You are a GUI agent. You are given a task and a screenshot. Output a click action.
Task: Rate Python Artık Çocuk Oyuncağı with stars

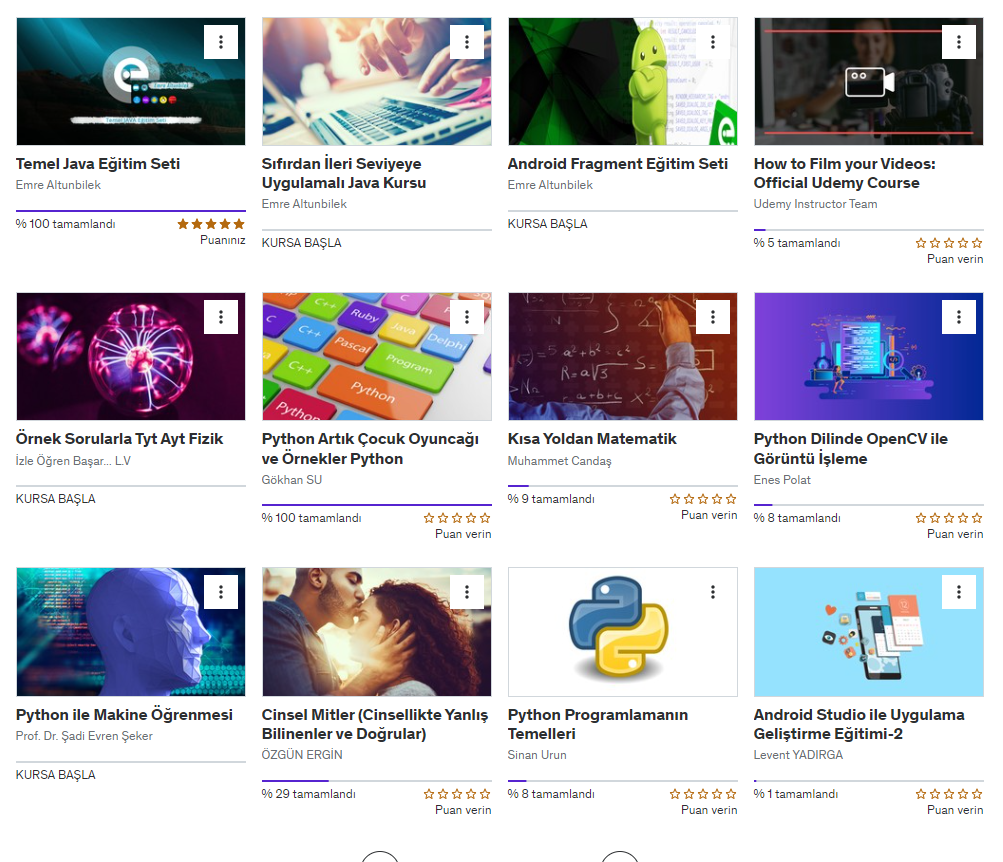457,518
